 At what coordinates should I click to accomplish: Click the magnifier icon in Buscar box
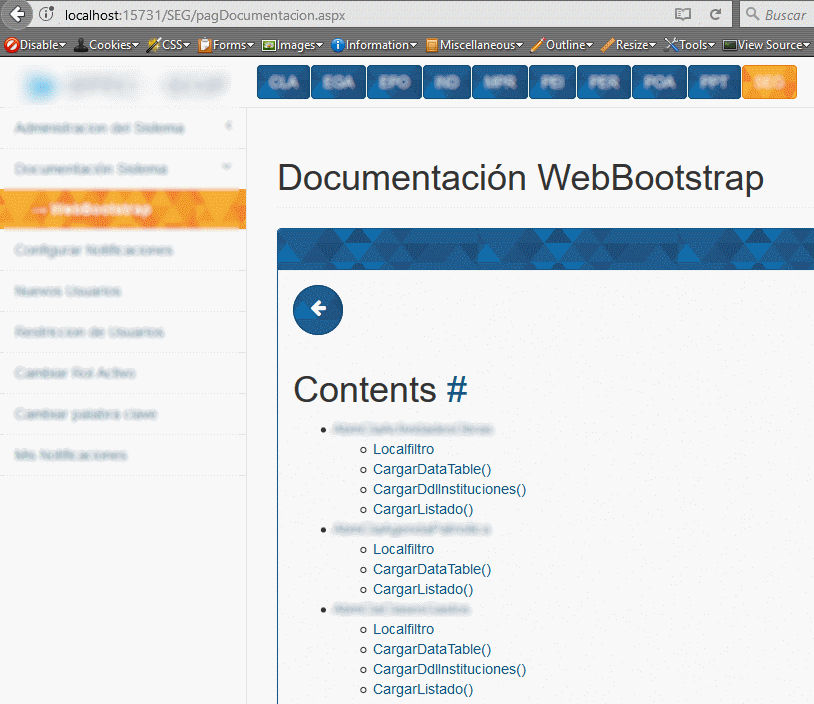point(753,15)
